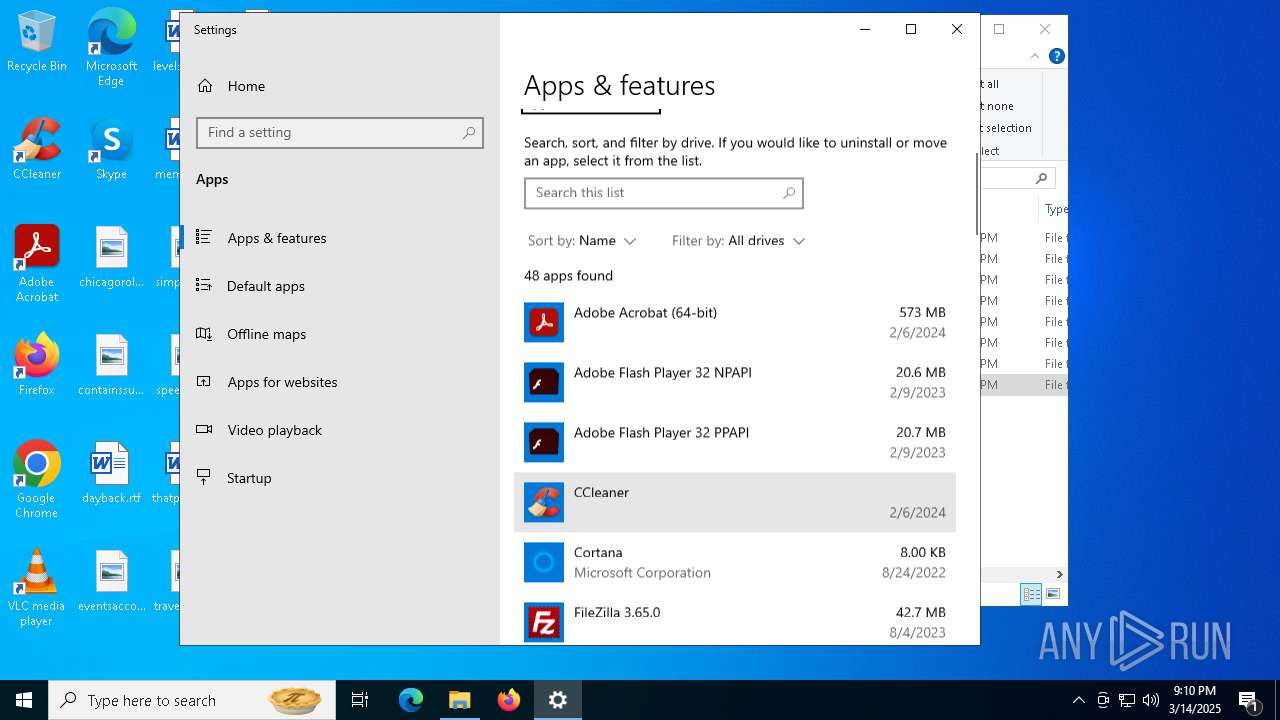This screenshot has height=720, width=1280.
Task: Click magnifier icon in Search this list
Action: (789, 193)
